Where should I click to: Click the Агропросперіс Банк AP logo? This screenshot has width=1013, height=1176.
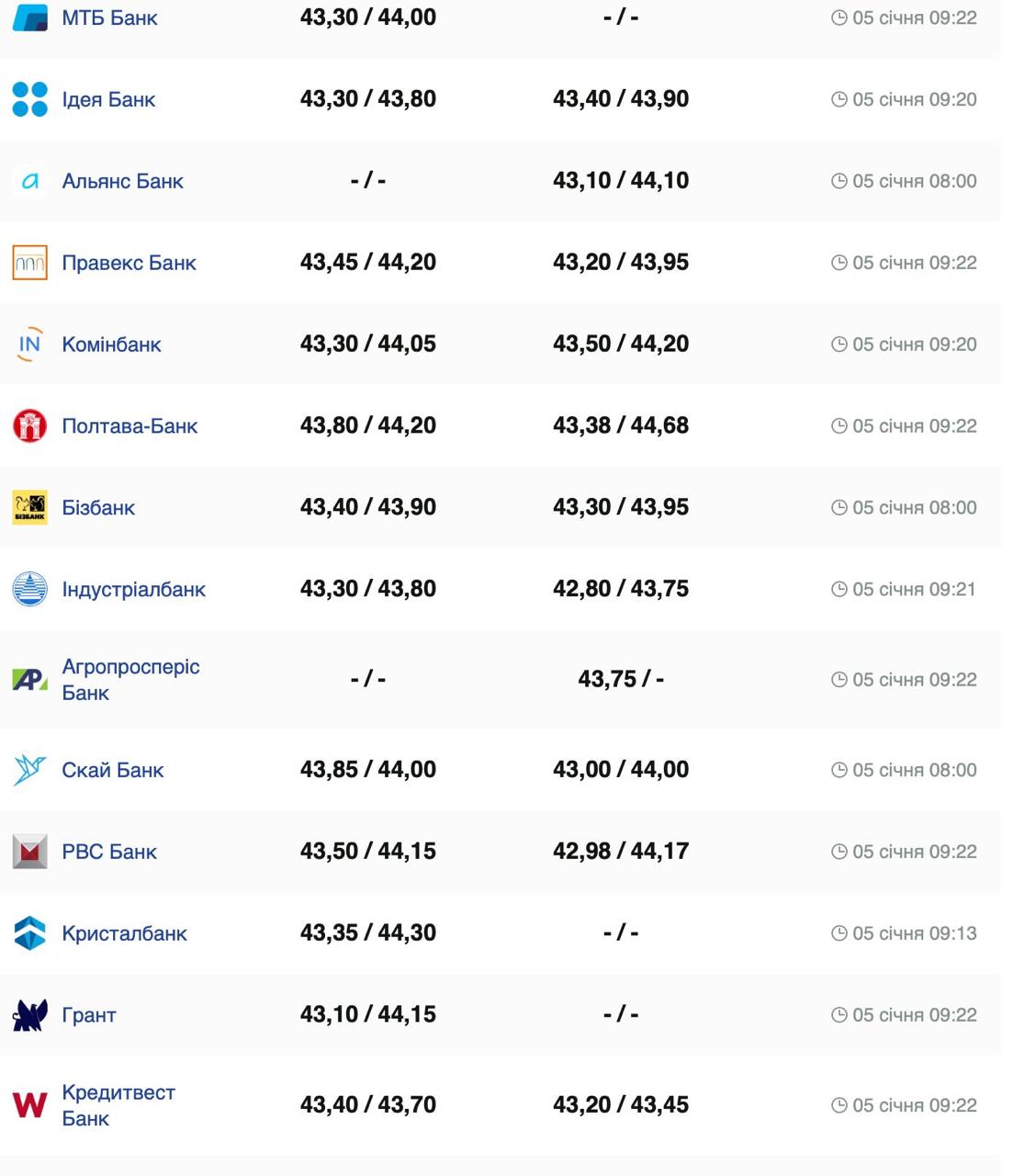(29, 680)
